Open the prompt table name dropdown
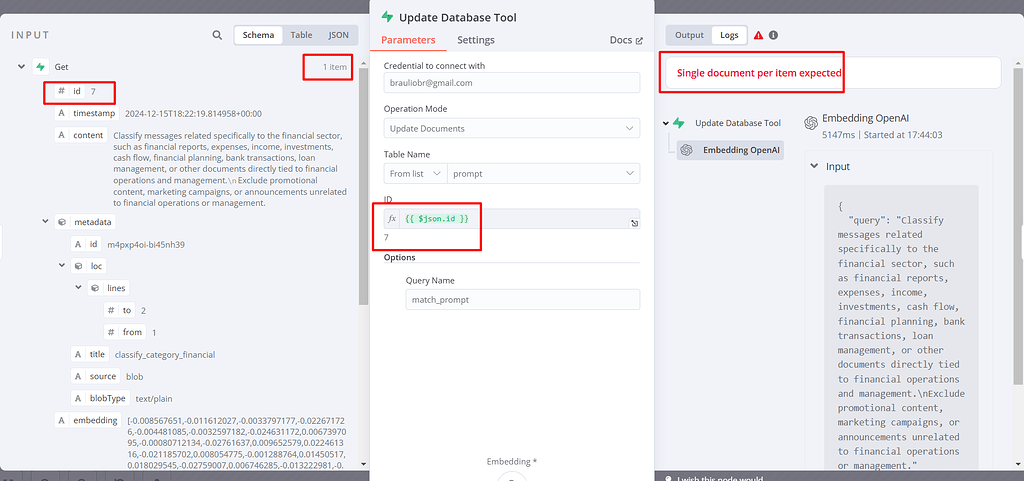 [x=543, y=174]
